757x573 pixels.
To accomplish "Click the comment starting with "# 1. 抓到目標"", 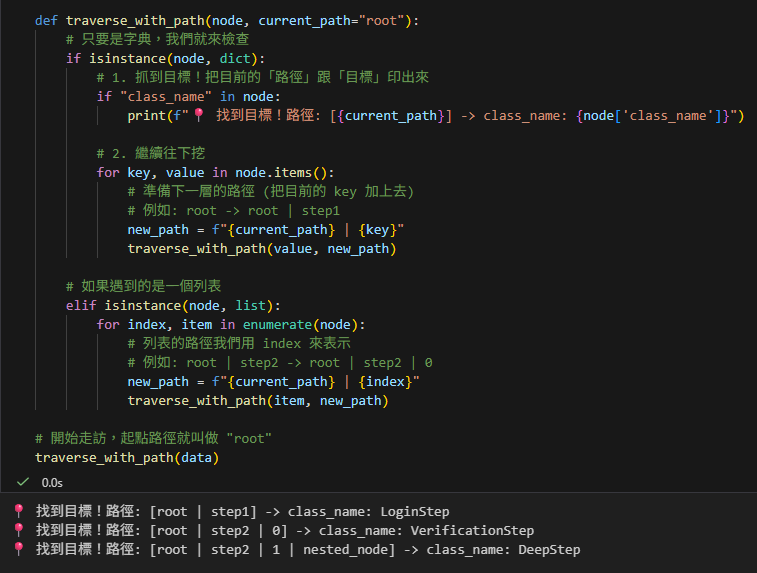I will pos(263,77).
